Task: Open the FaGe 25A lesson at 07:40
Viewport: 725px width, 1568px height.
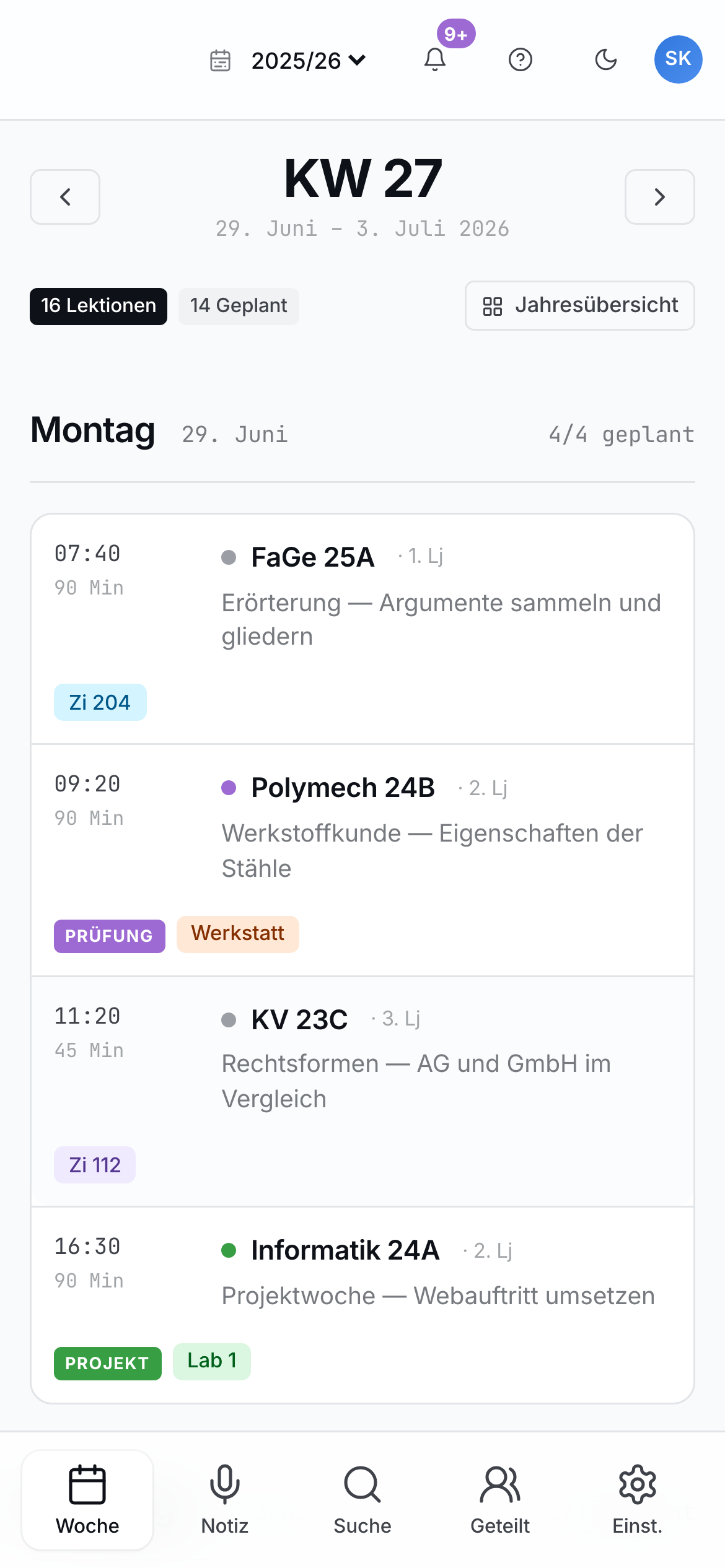Action: click(362, 629)
